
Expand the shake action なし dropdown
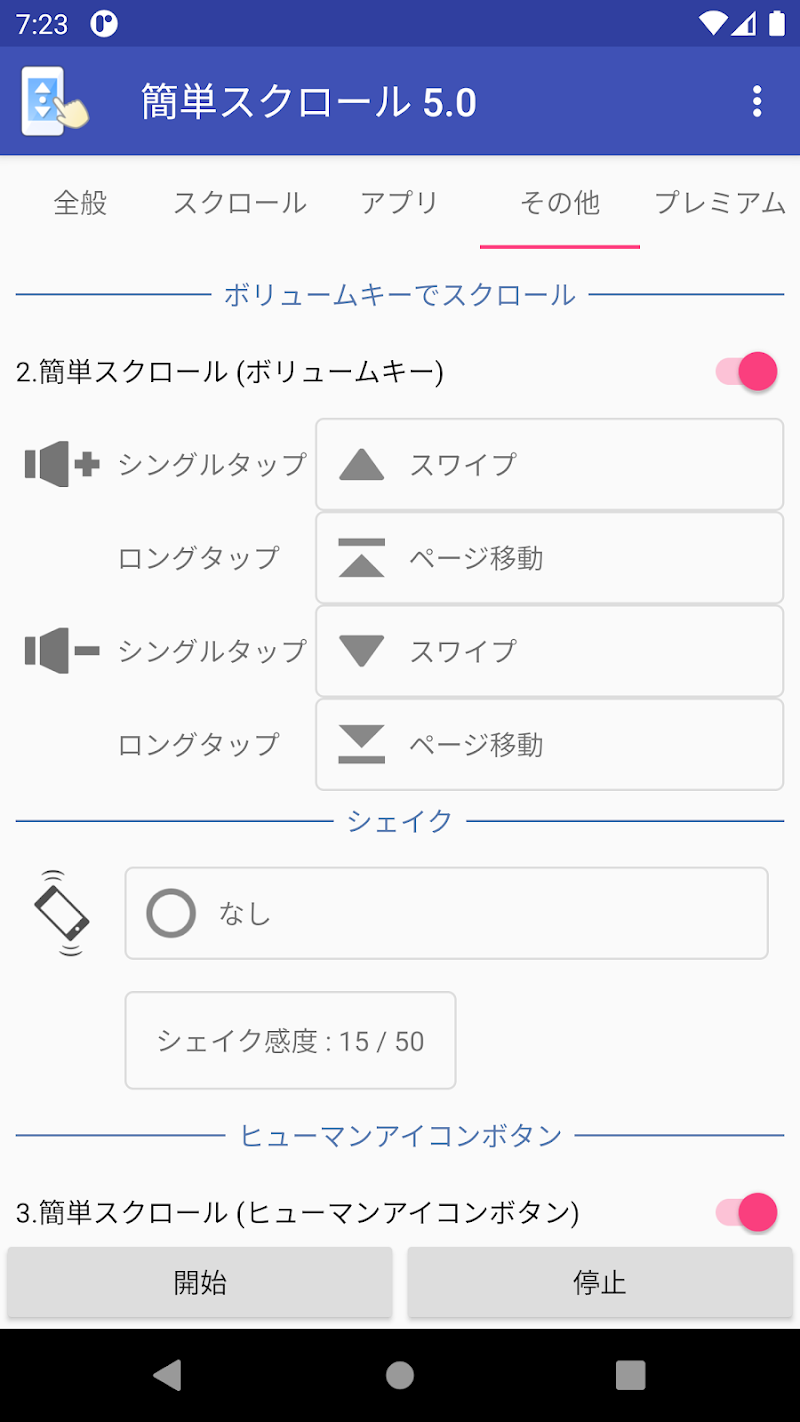click(x=446, y=913)
